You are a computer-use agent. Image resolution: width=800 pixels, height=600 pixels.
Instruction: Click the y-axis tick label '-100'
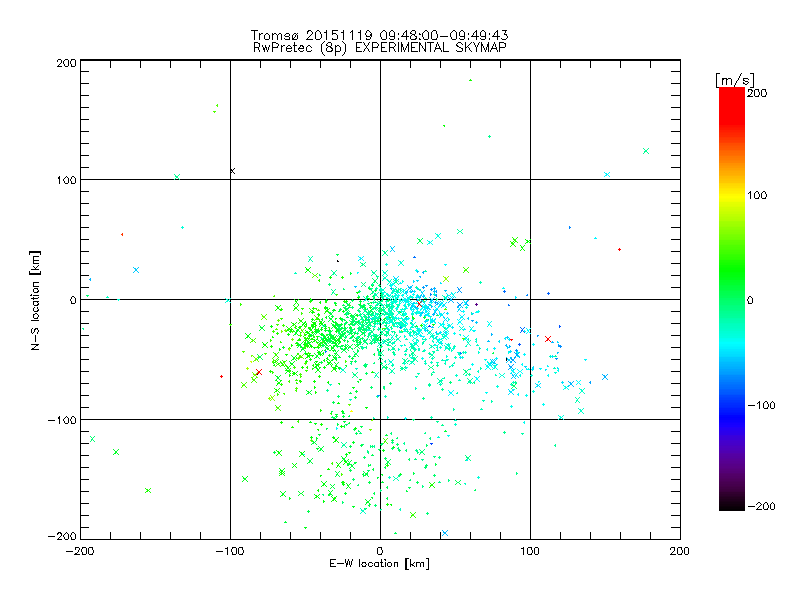click(62, 420)
